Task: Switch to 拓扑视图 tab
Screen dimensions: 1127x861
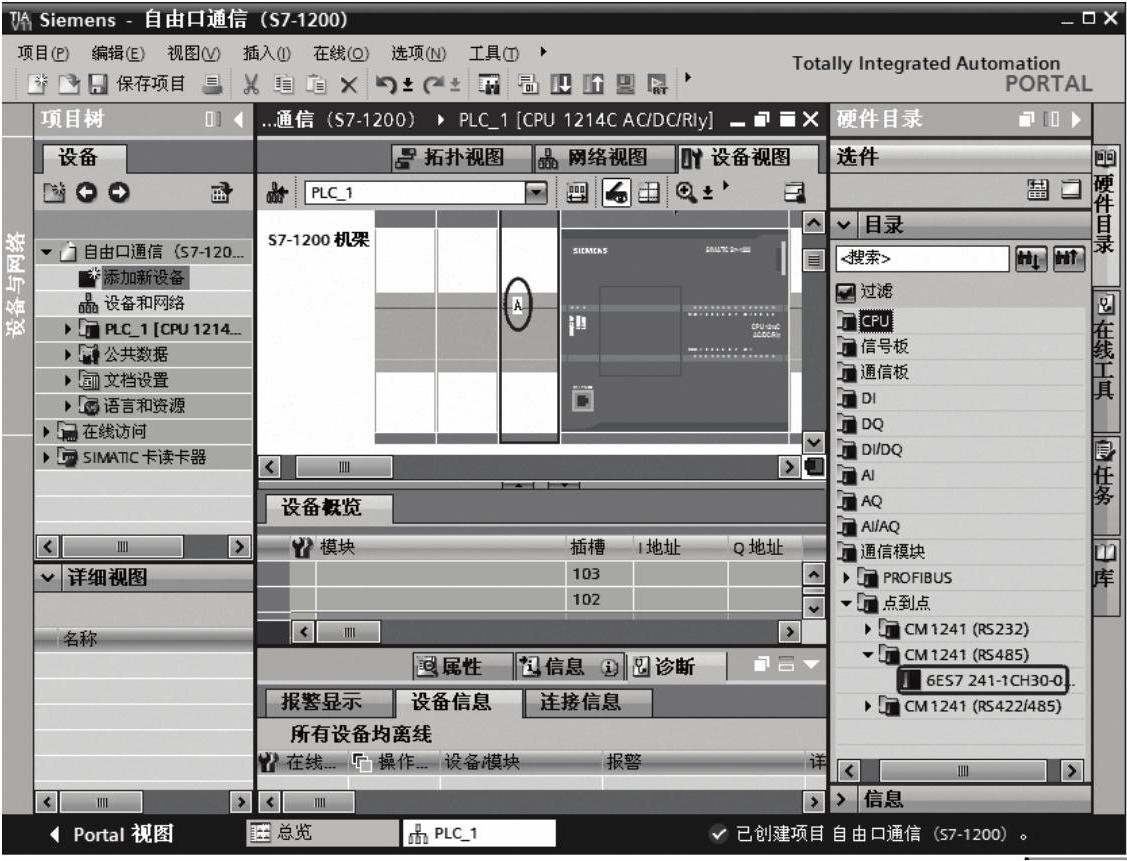Action: (460, 157)
